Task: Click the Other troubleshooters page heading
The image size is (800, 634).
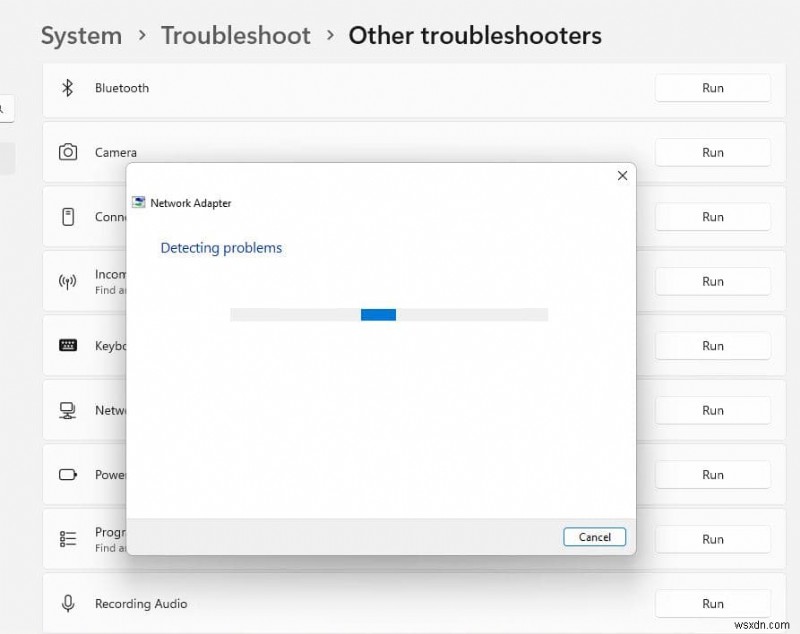Action: click(x=474, y=36)
